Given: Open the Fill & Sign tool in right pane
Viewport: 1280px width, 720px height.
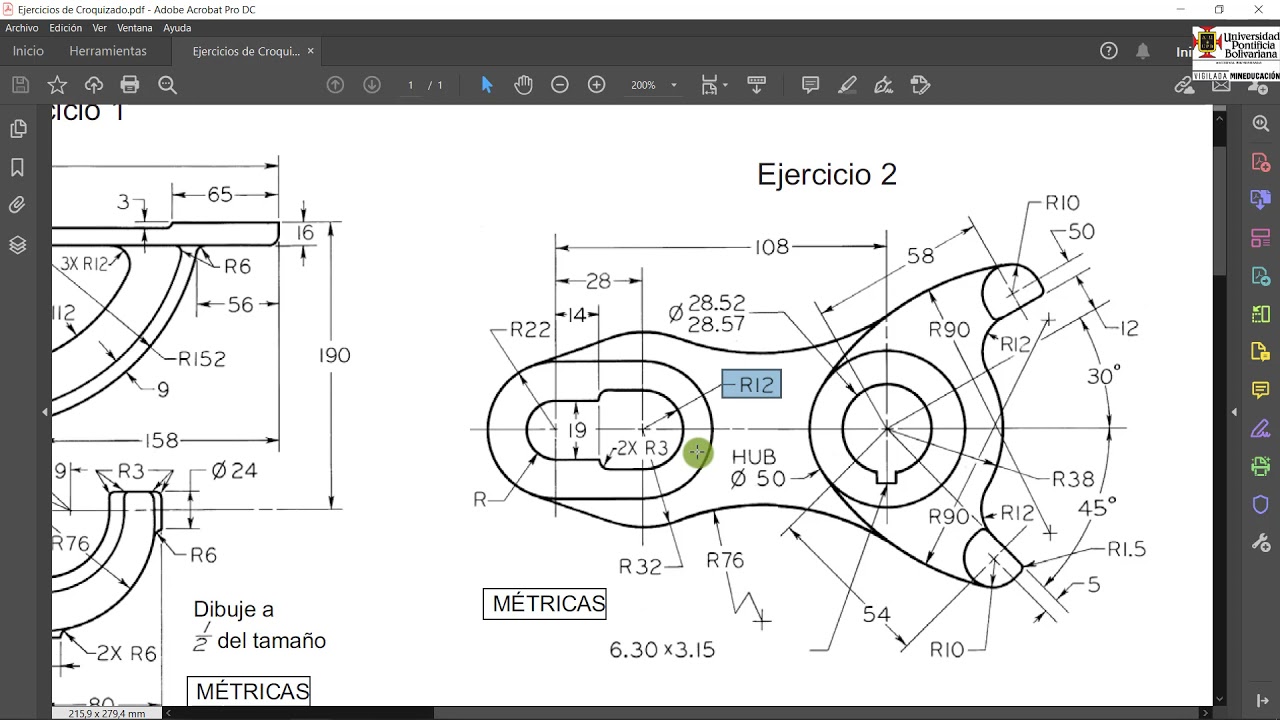Looking at the screenshot, I should [1260, 428].
